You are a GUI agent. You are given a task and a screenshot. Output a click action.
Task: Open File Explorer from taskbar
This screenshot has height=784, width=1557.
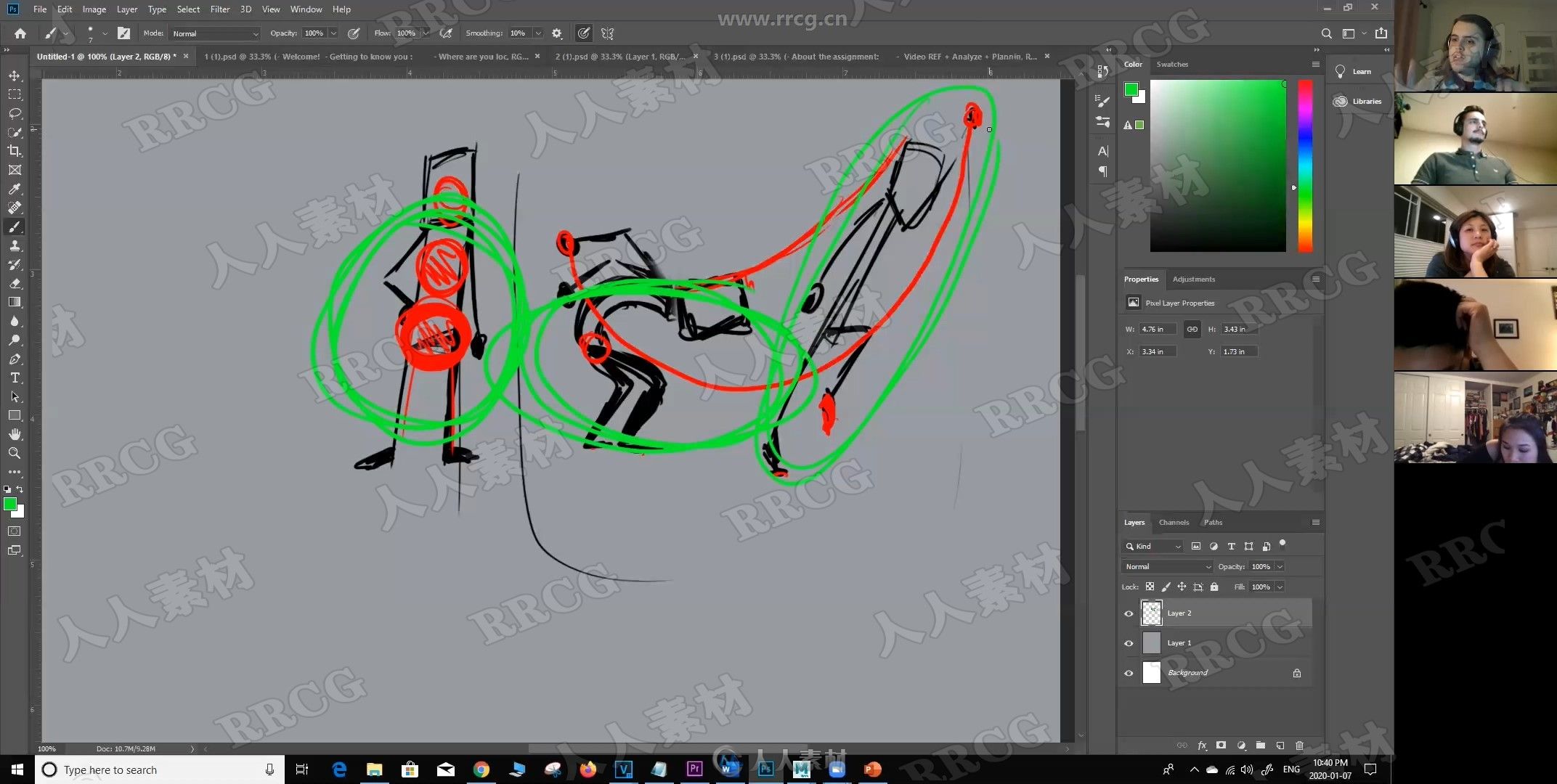coord(375,769)
